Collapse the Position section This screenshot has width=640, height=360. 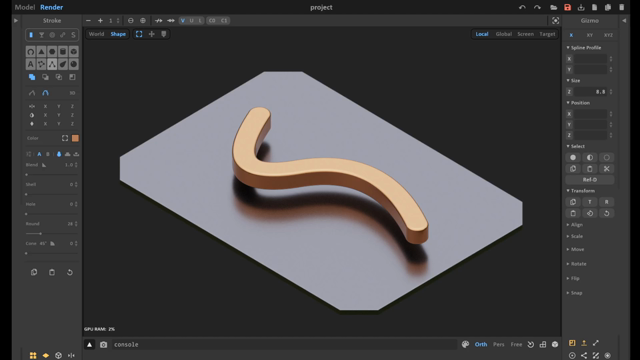(578, 103)
